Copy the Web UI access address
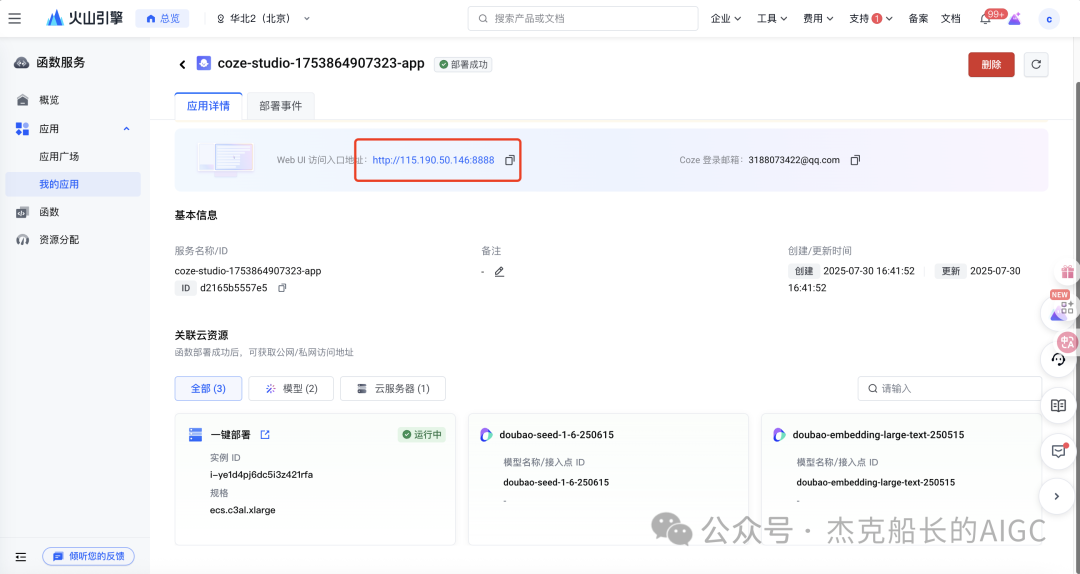 tap(510, 160)
